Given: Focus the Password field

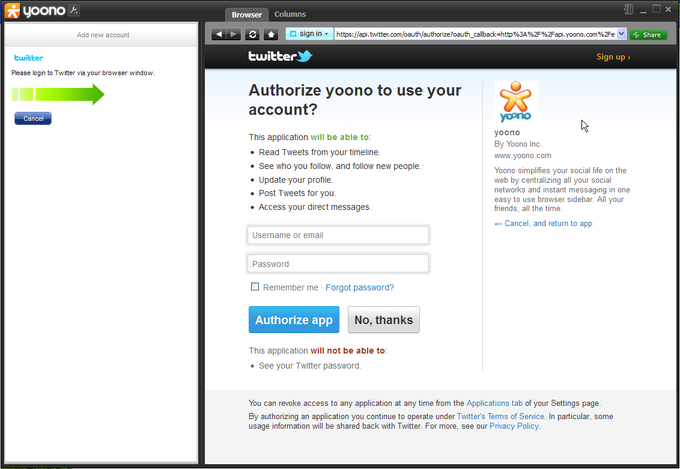Looking at the screenshot, I should click(x=338, y=264).
